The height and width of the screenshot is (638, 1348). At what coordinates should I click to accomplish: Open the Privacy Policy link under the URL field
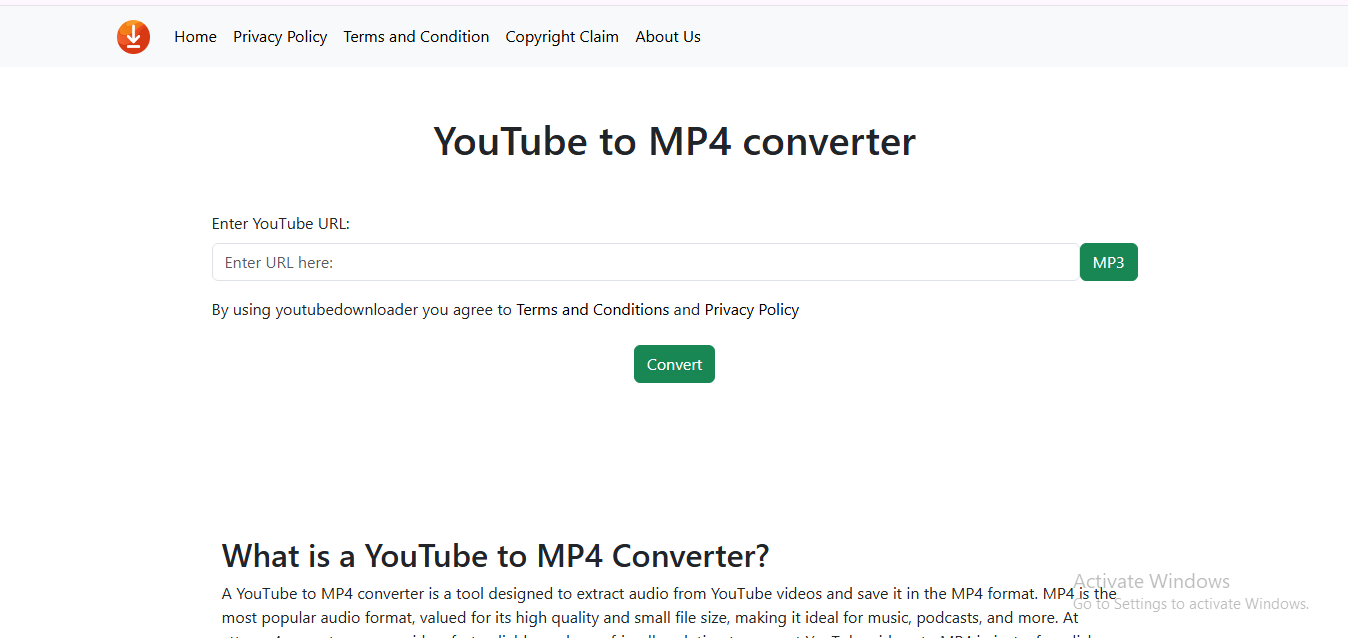(x=752, y=310)
